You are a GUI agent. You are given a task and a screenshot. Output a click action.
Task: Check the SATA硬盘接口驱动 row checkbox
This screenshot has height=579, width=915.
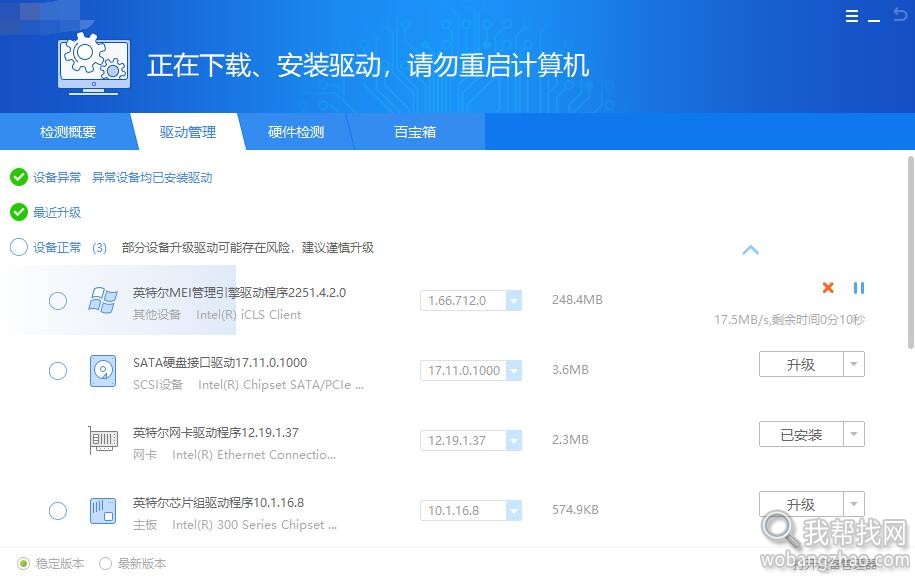pos(57,371)
